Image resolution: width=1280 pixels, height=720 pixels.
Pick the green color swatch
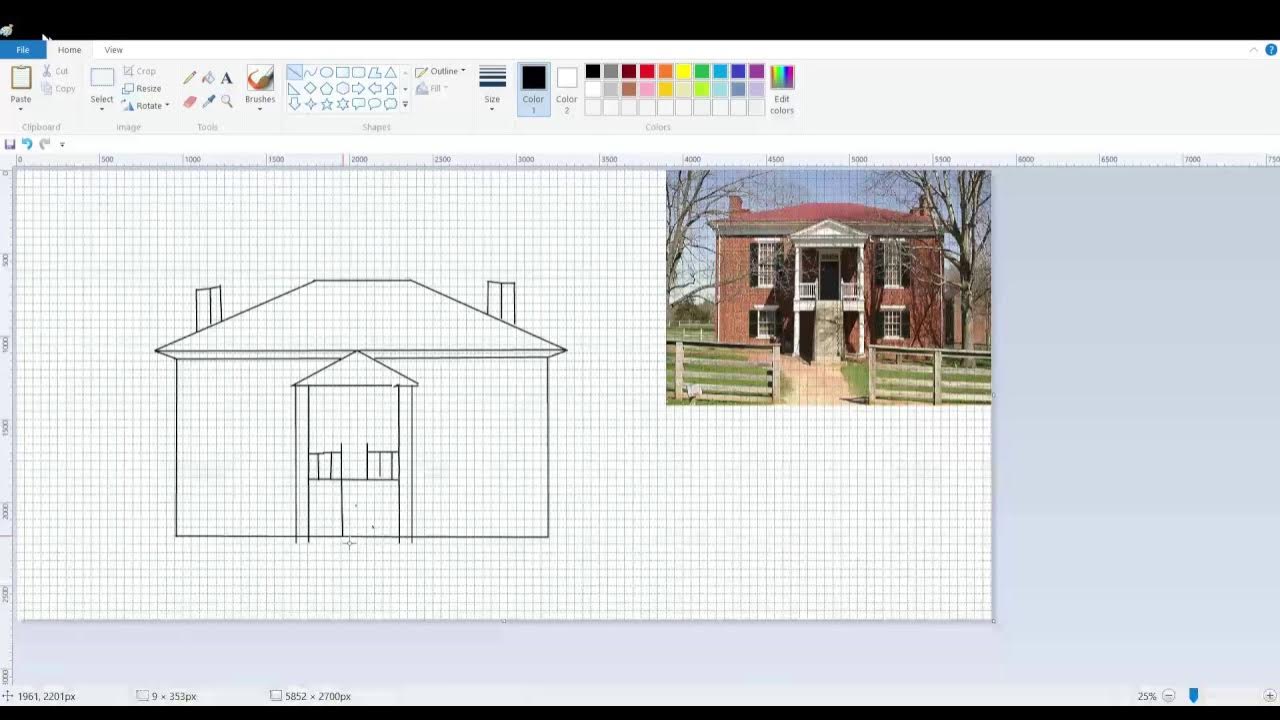point(701,71)
